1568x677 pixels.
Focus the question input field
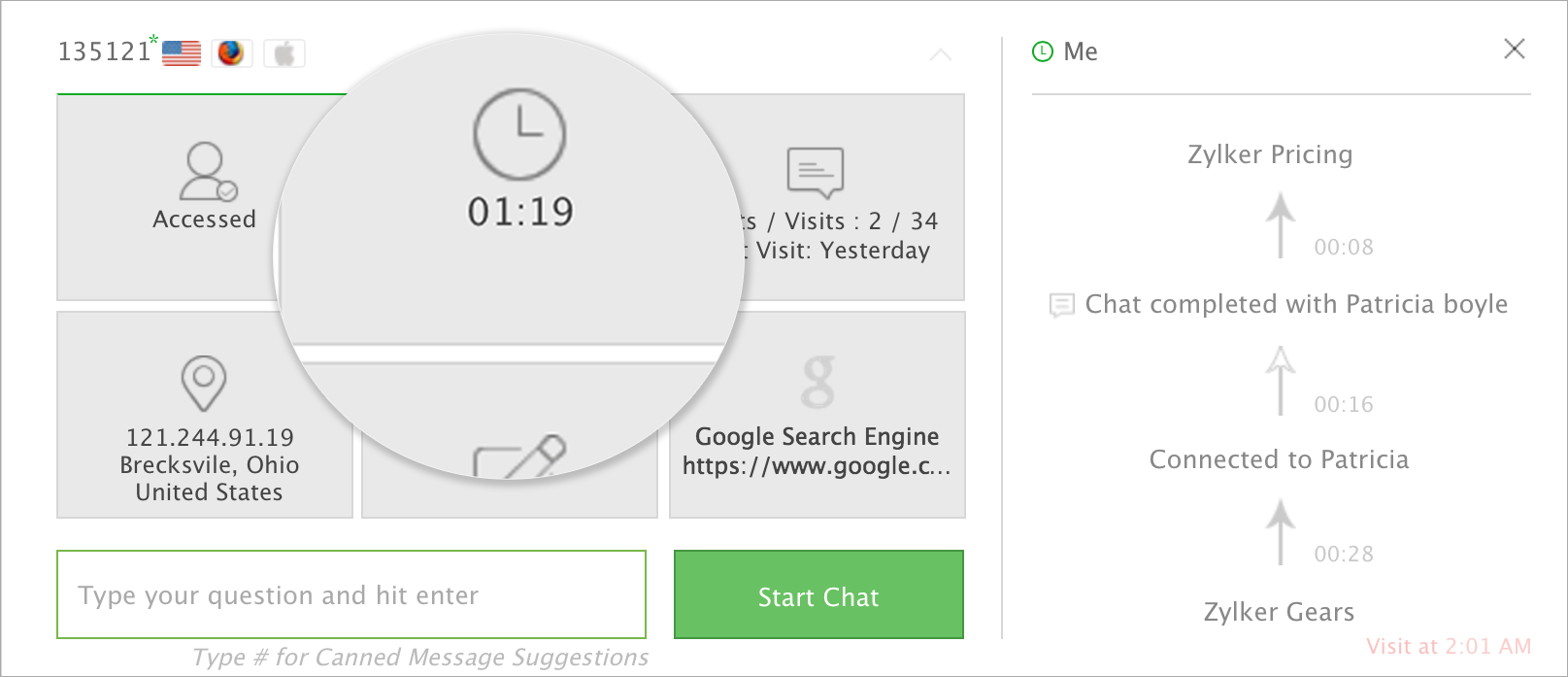(351, 594)
